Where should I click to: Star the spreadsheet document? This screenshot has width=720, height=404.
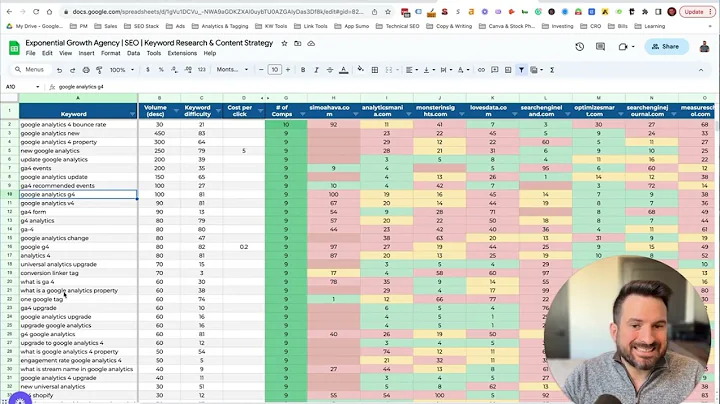pyautogui.click(x=284, y=43)
